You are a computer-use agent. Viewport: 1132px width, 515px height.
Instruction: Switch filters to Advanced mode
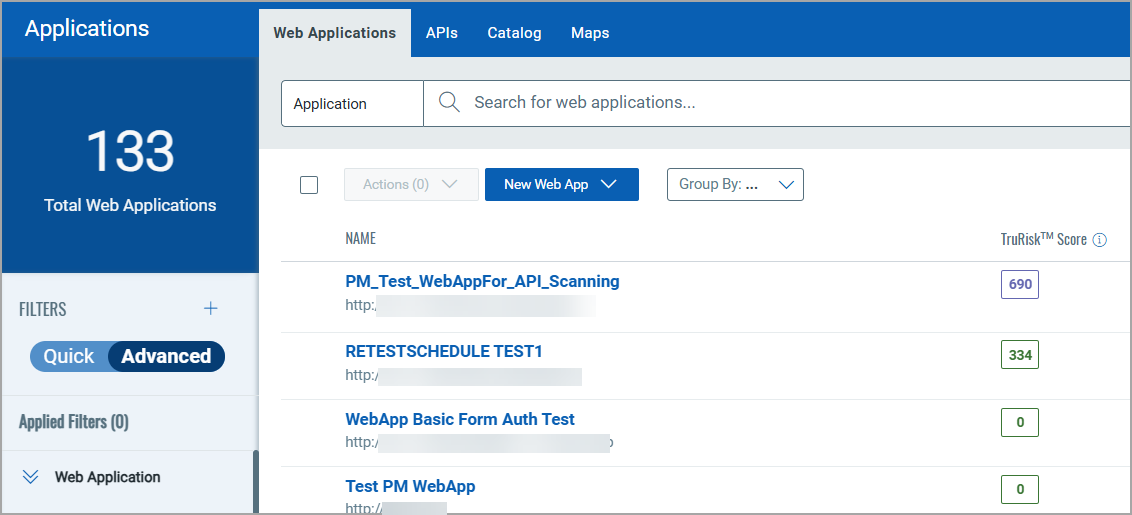point(166,356)
